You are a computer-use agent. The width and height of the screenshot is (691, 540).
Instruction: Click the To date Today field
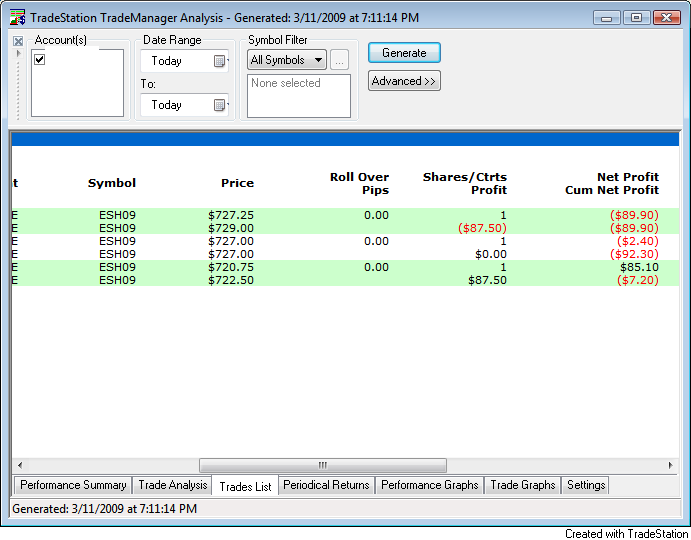(x=184, y=105)
